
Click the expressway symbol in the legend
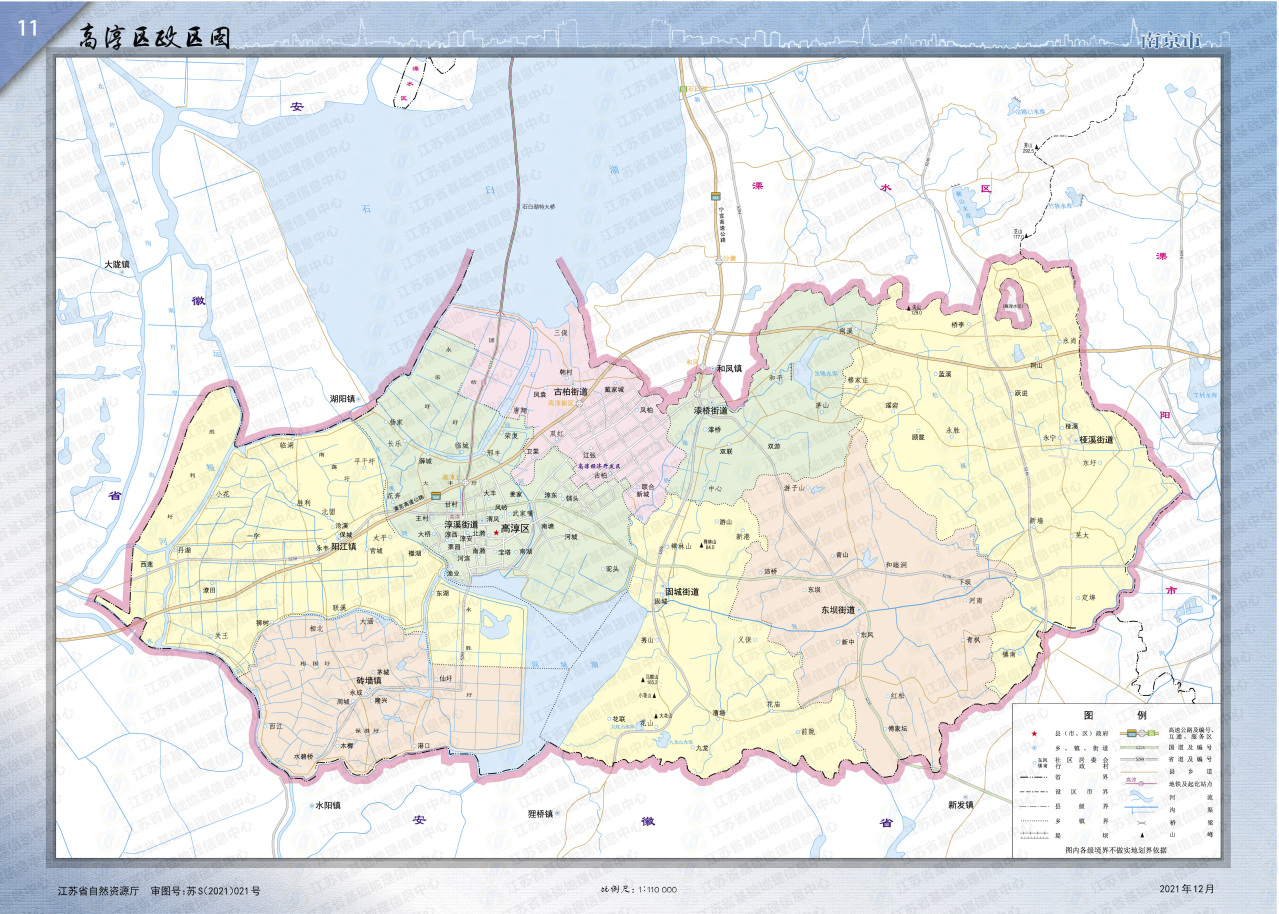[x=1140, y=733]
